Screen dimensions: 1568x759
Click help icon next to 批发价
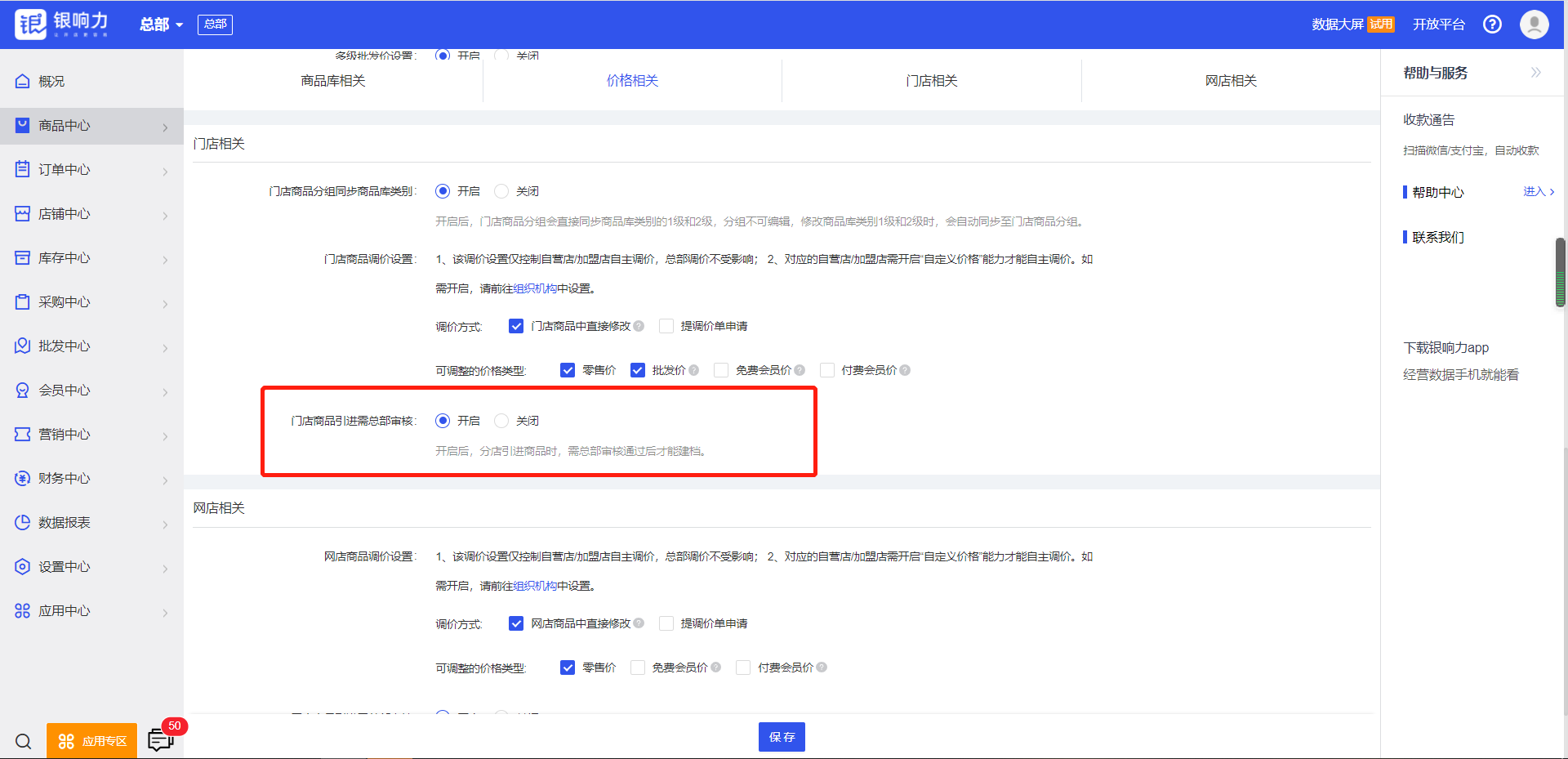click(x=694, y=370)
